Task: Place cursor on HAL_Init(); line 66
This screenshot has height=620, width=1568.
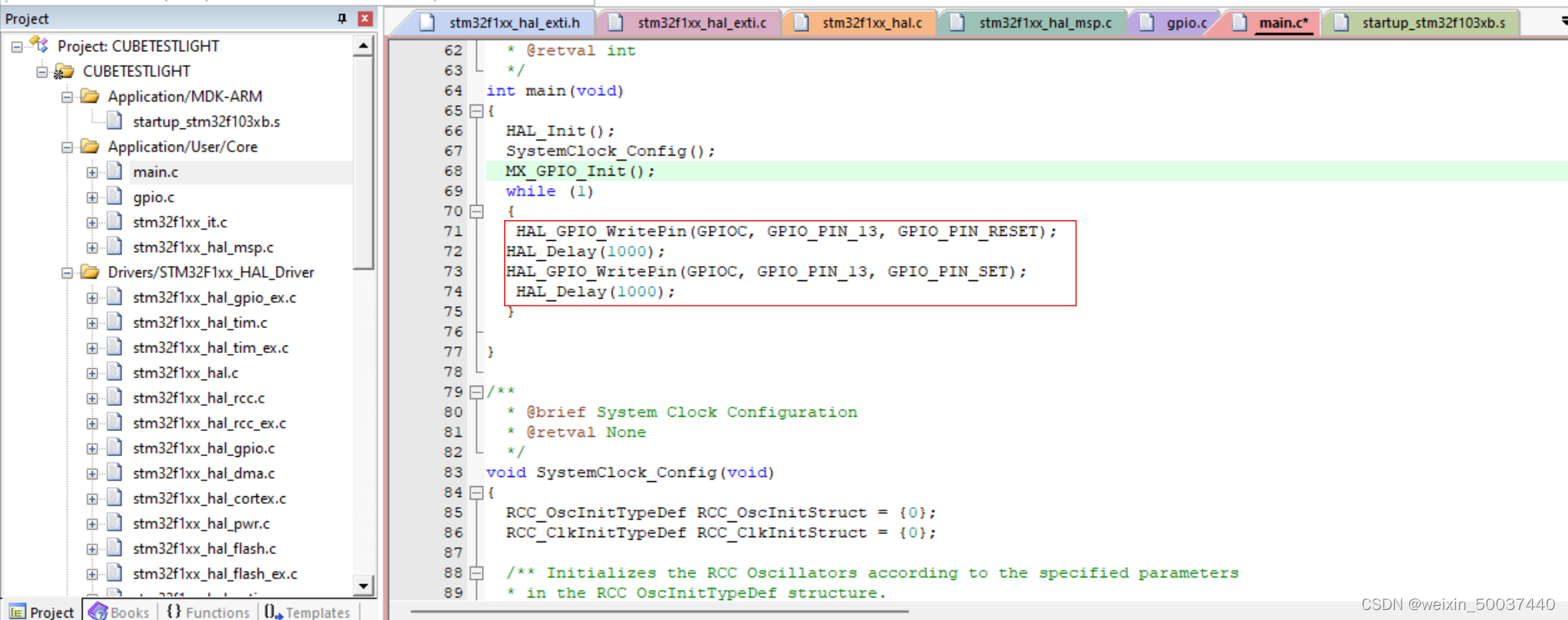Action: coord(560,131)
